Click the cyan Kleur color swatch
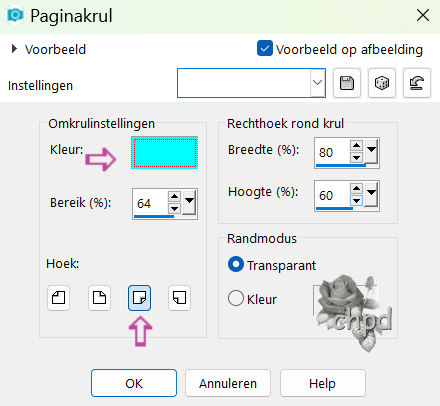The width and height of the screenshot is (440, 406). 164,152
